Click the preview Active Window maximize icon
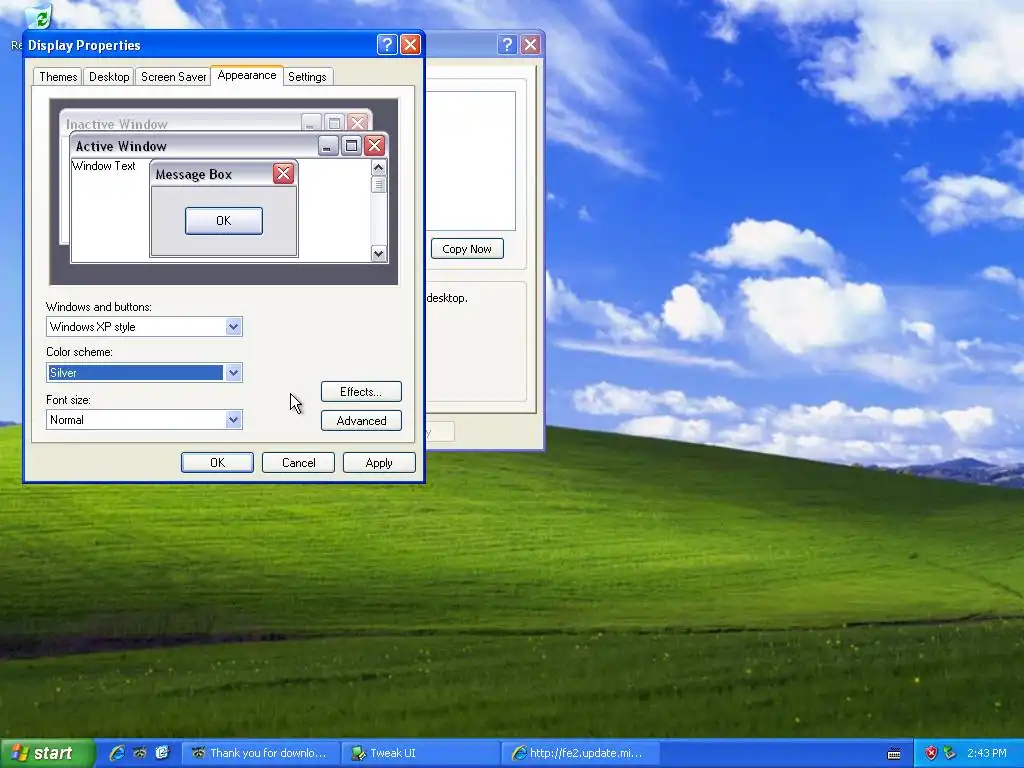1024x768 pixels. [x=351, y=145]
